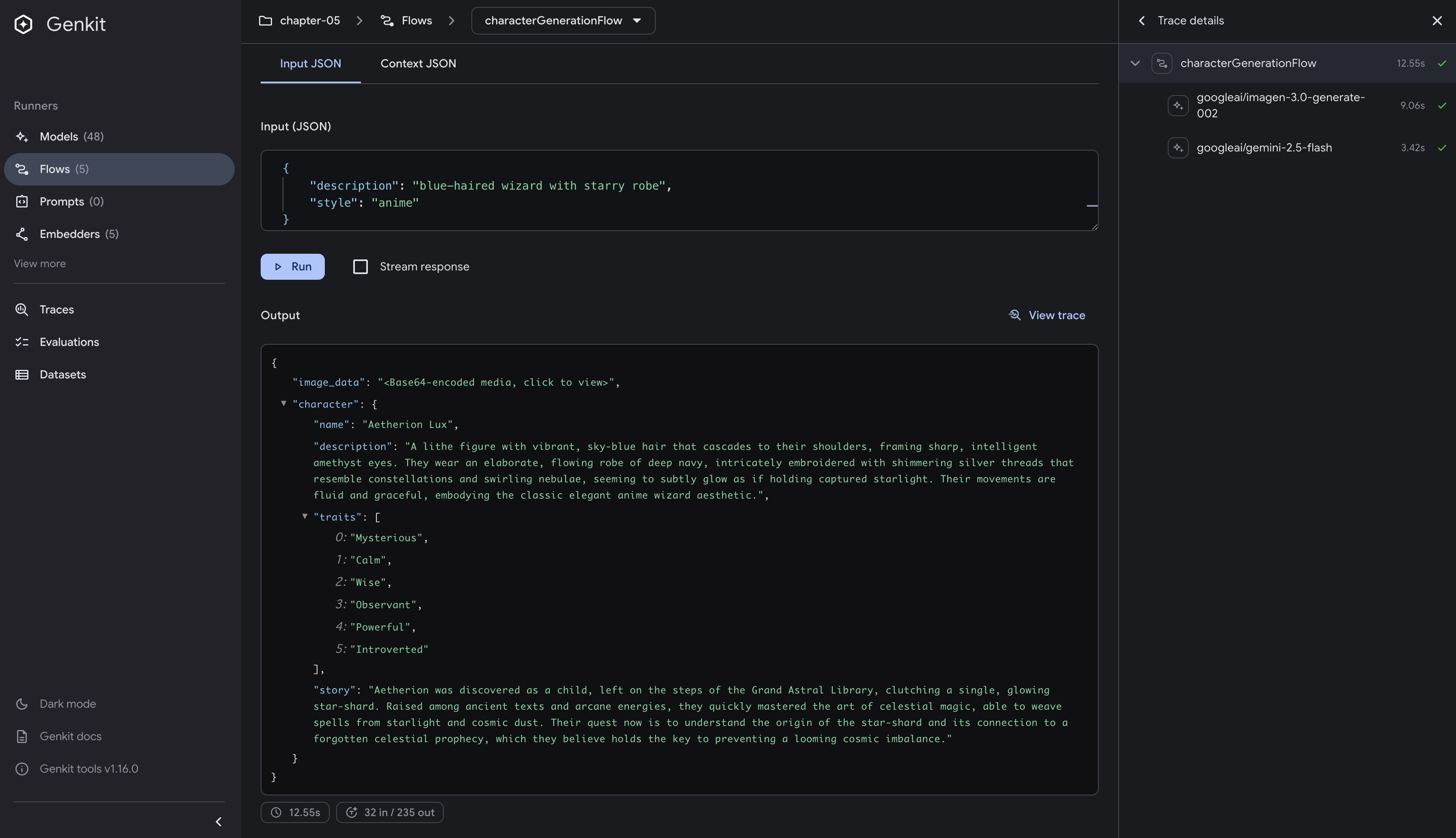Collapse the sidebar with chevron
The height and width of the screenshot is (838, 1456).
pyautogui.click(x=218, y=822)
